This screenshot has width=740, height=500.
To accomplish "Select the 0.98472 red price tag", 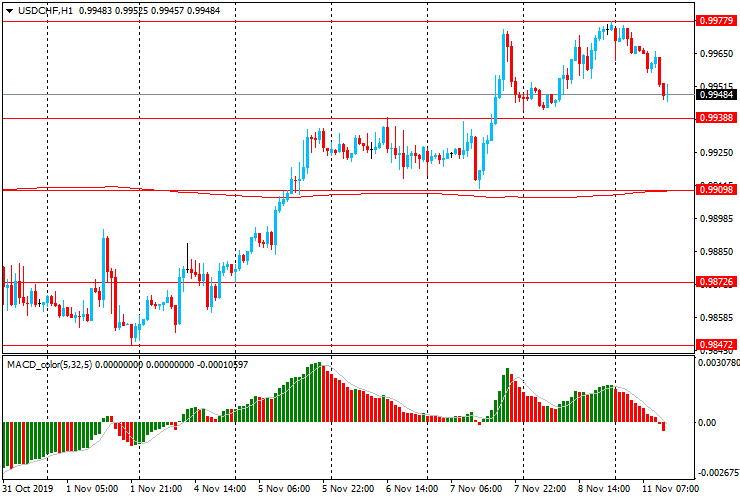I will point(716,345).
